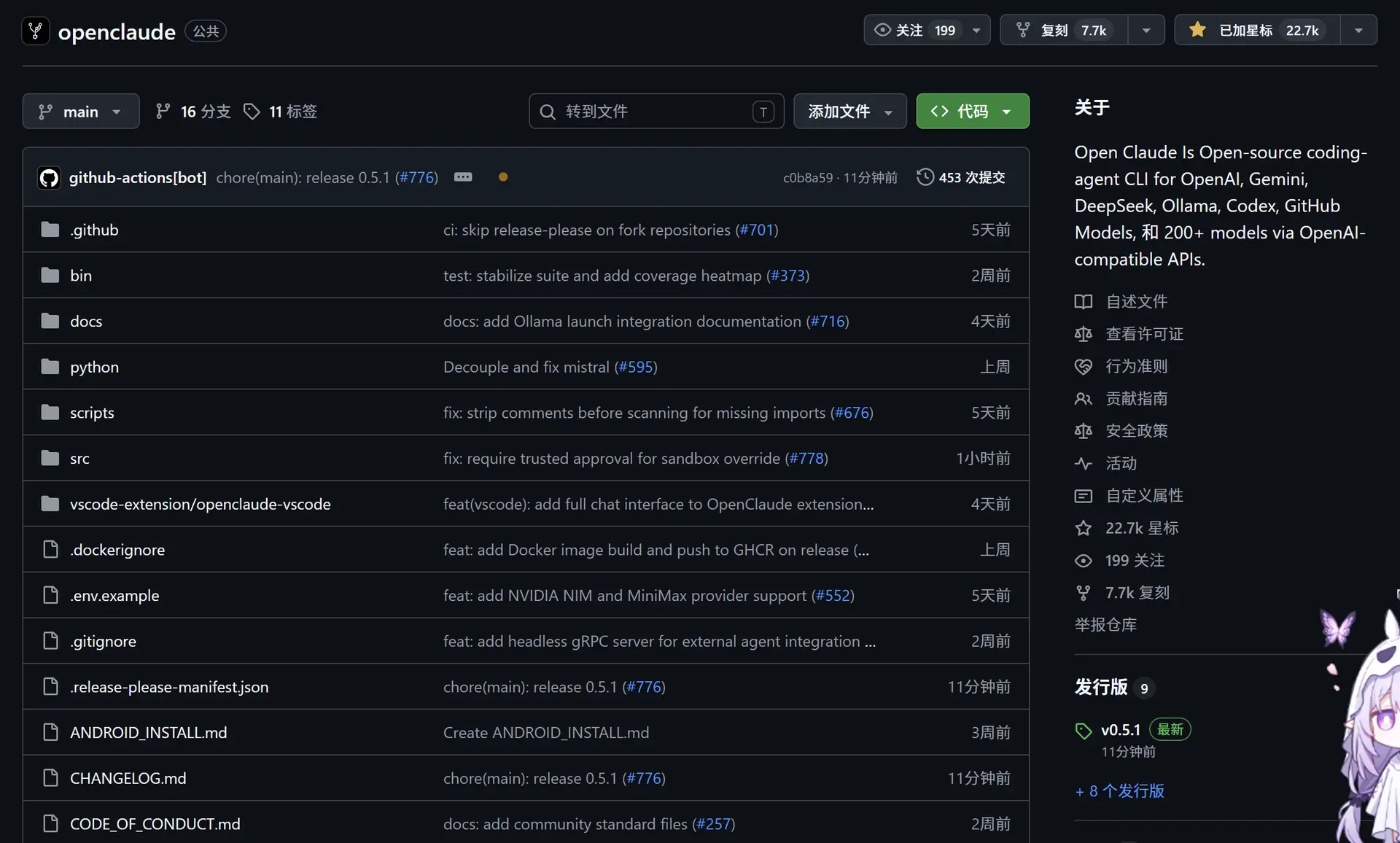
Task: Open commit 'Create ANDROID_INSTALL.md' message
Action: (546, 732)
